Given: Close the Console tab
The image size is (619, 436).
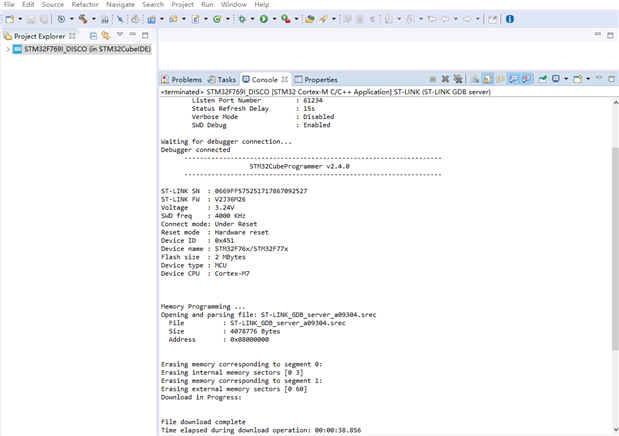Looking at the screenshot, I should [285, 79].
